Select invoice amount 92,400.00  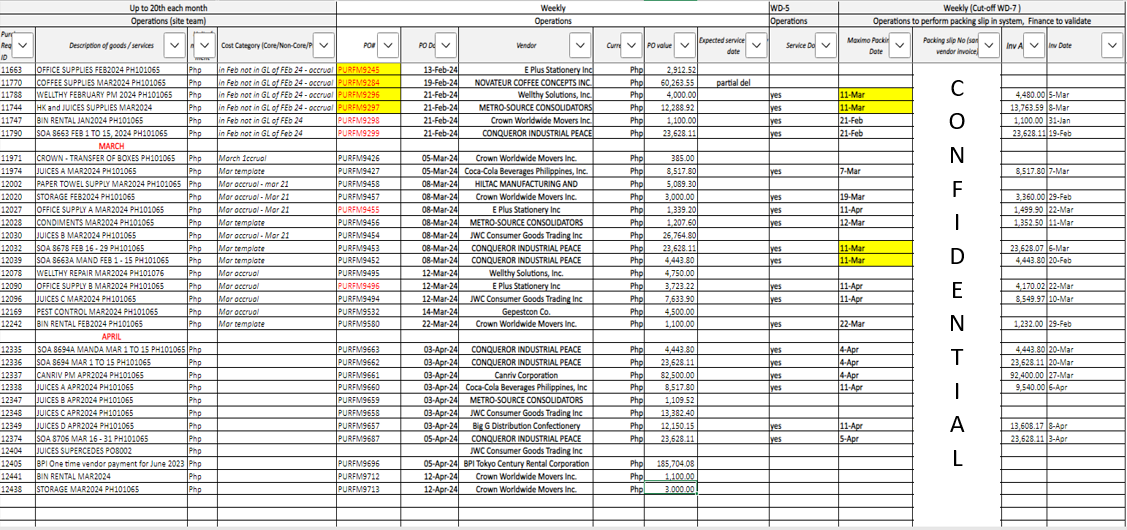[1024, 374]
